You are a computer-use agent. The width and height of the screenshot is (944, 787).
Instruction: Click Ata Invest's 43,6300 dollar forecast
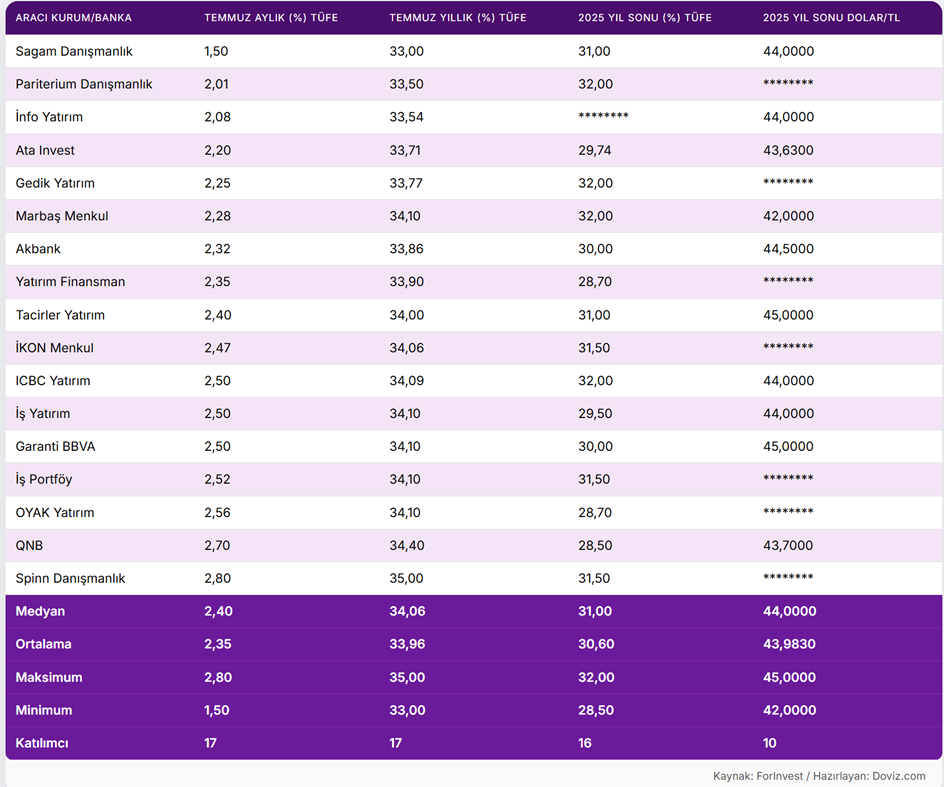788,150
